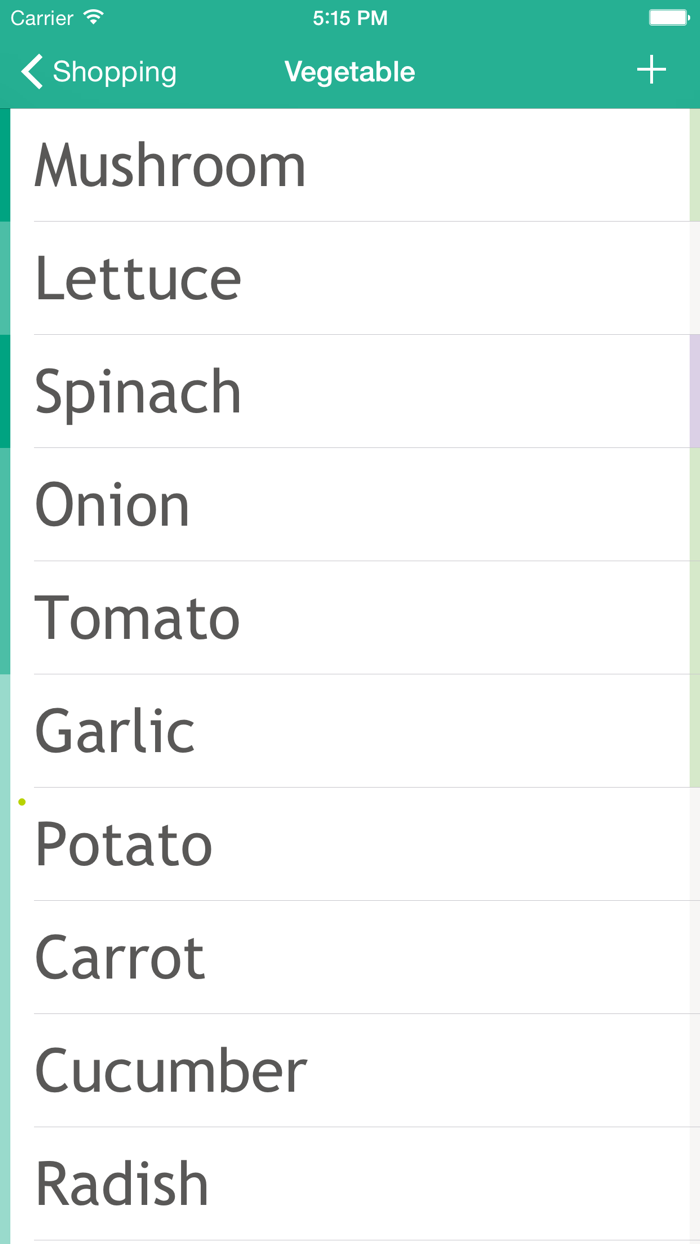Choose Onion from the list
This screenshot has height=1244, width=700.
click(x=112, y=504)
